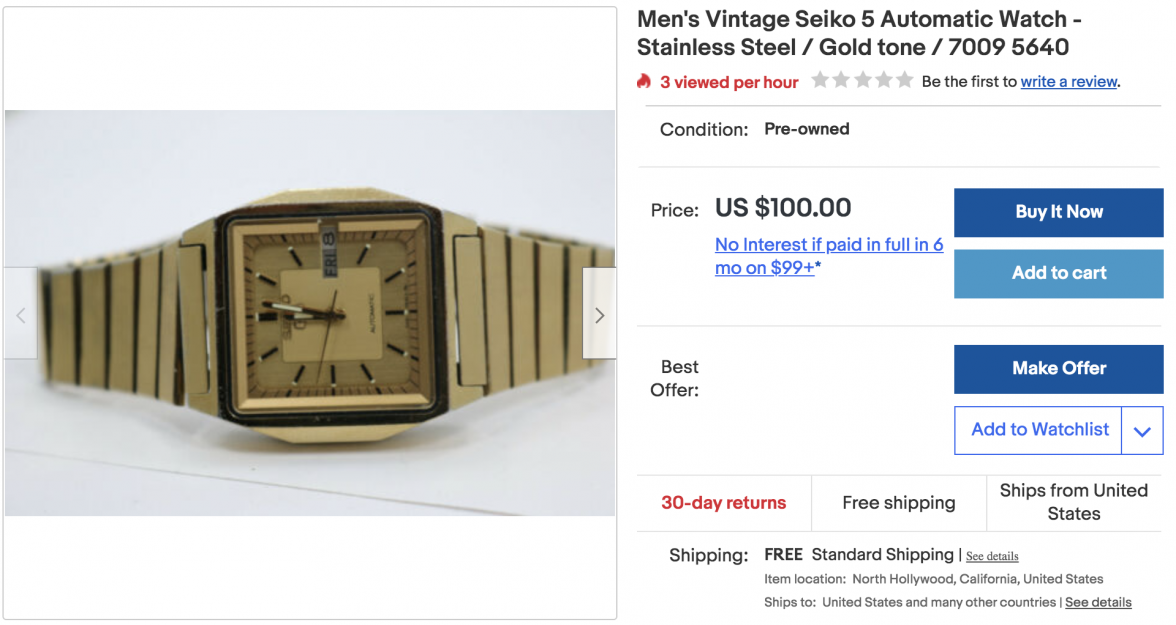Click the Pre-owned condition text
The width and height of the screenshot is (1176, 625).
pos(806,129)
